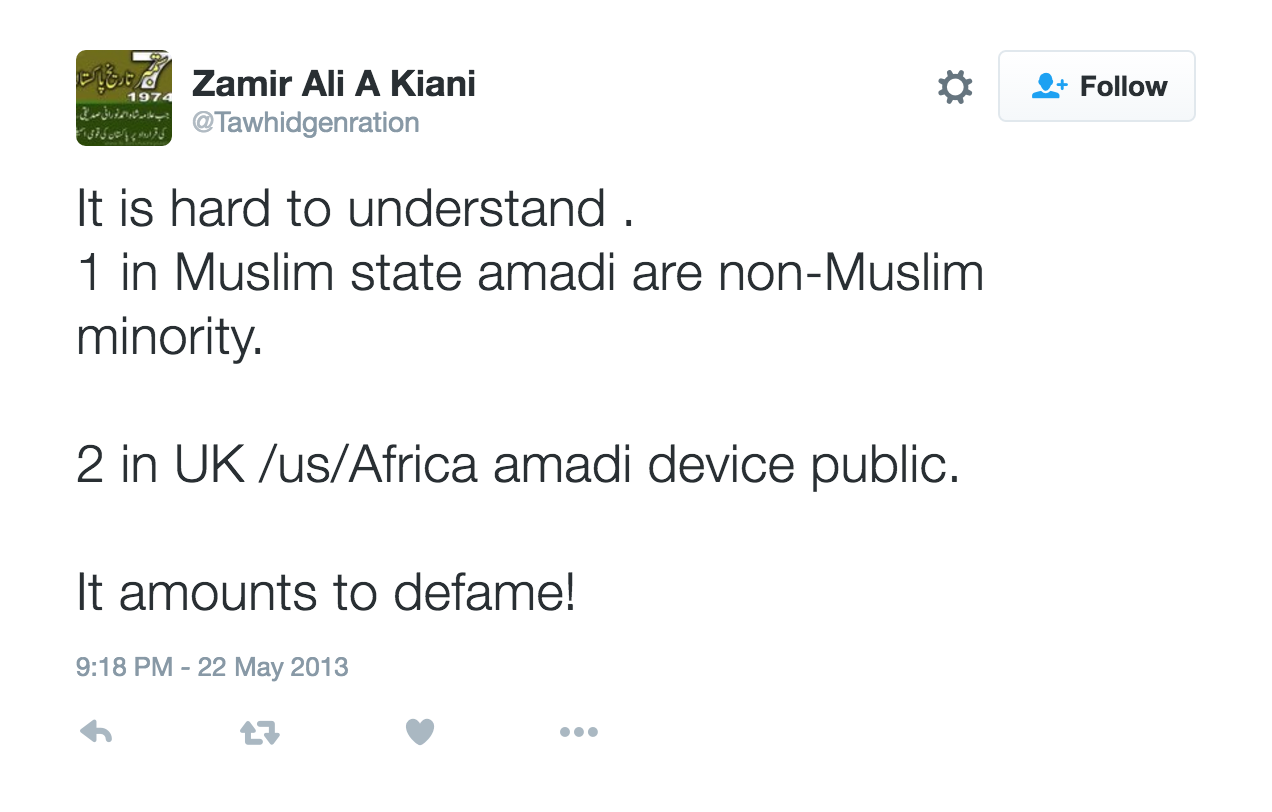This screenshot has width=1272, height=812.
Task: Click the add-person icon in Follow button
Action: pyautogui.click(x=1049, y=86)
